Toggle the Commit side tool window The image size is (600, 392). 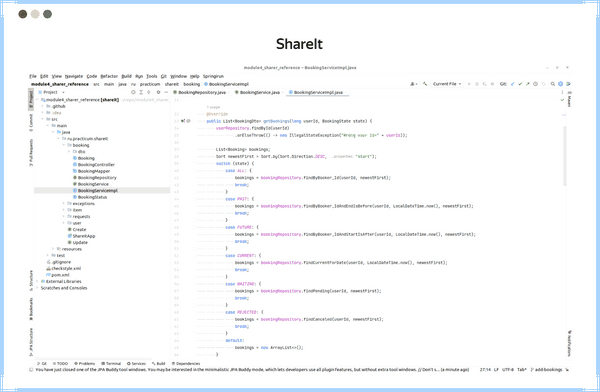tap(31, 122)
